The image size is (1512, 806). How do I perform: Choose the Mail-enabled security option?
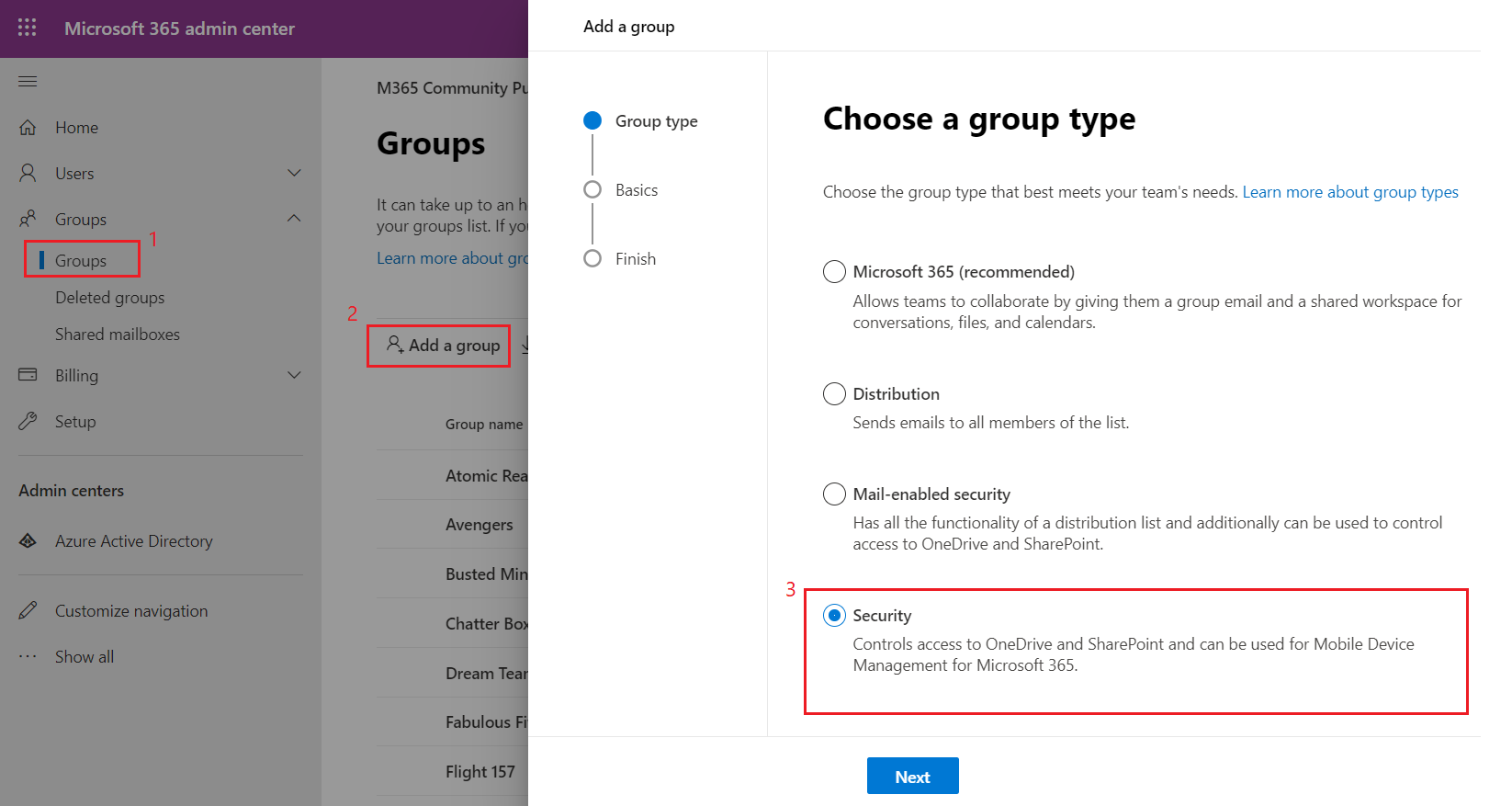click(834, 494)
